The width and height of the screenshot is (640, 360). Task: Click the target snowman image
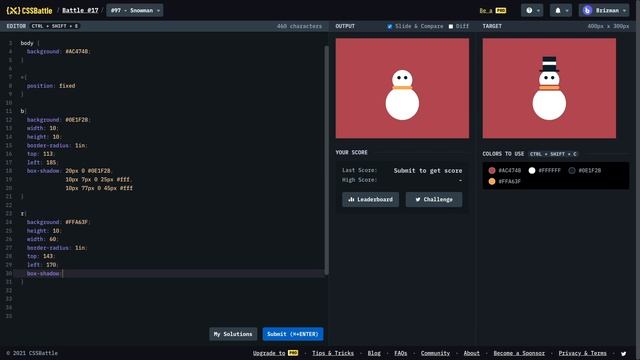549,88
